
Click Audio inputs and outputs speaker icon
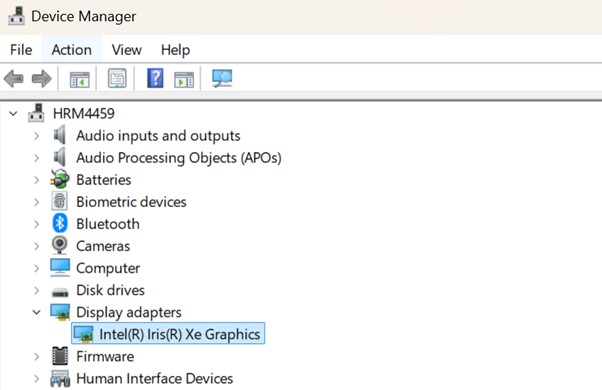(x=60, y=135)
